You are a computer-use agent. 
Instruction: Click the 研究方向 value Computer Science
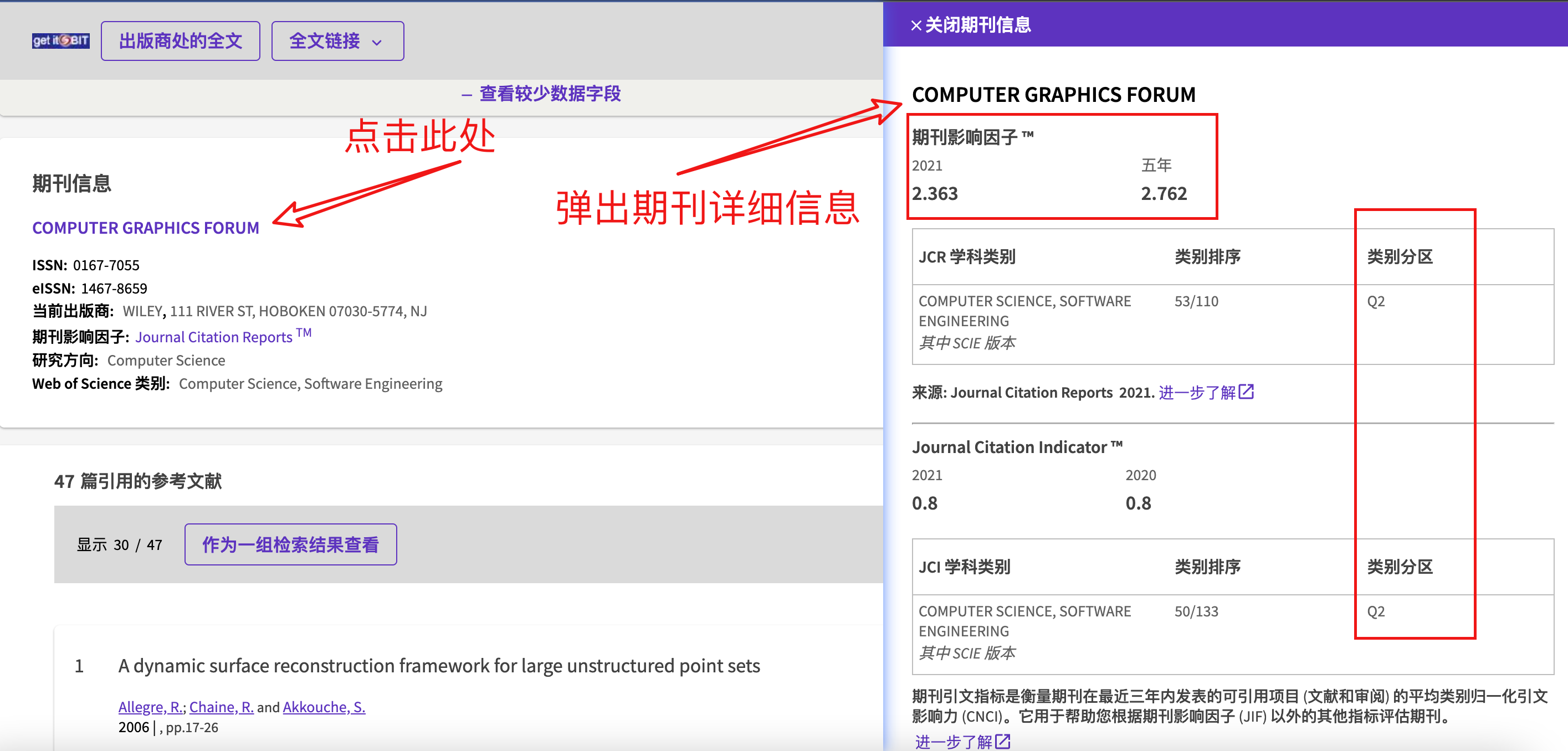pos(166,361)
